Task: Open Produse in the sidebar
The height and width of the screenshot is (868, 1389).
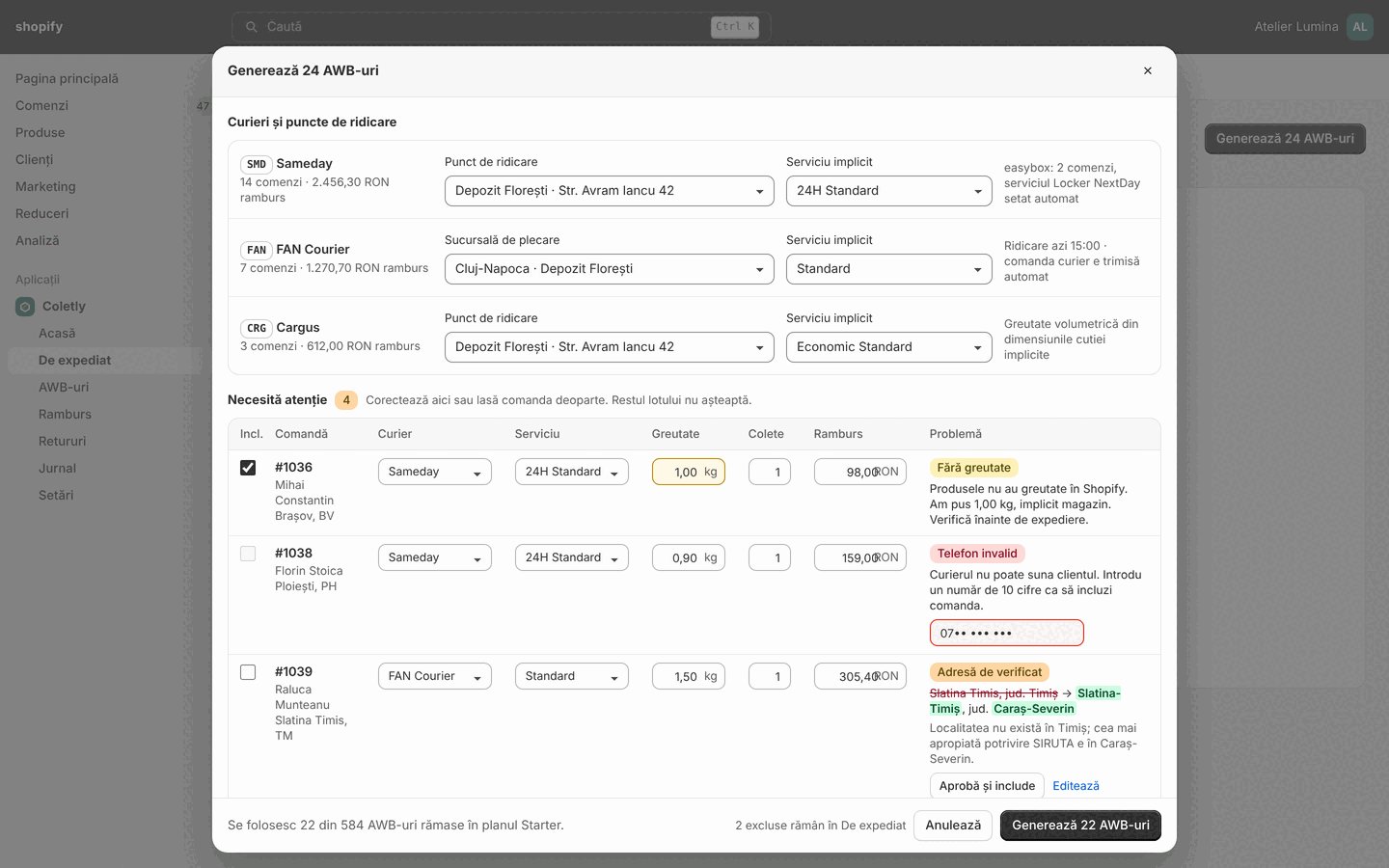Action: 41,133
